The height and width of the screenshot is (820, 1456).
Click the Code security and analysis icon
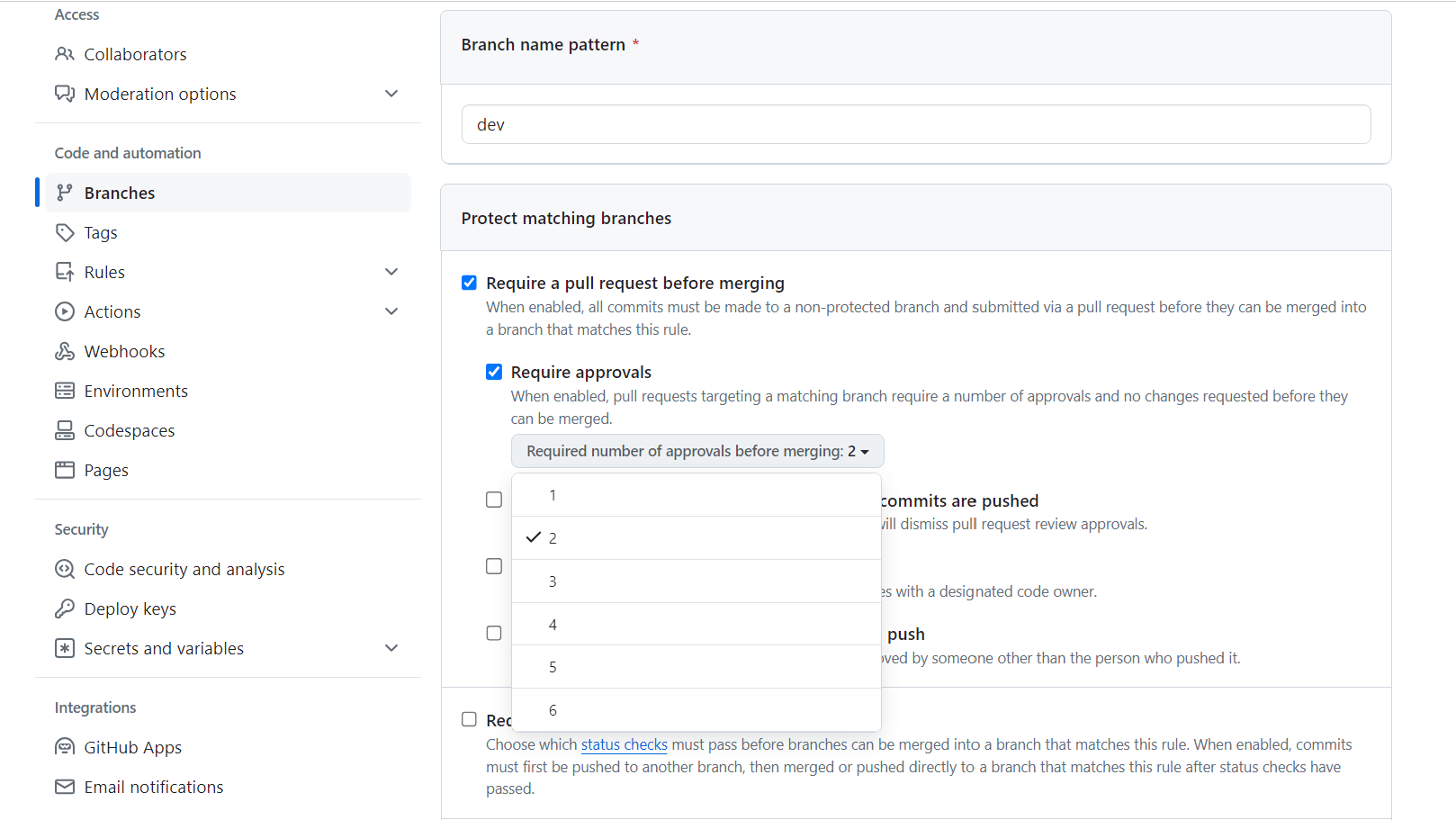coord(65,569)
